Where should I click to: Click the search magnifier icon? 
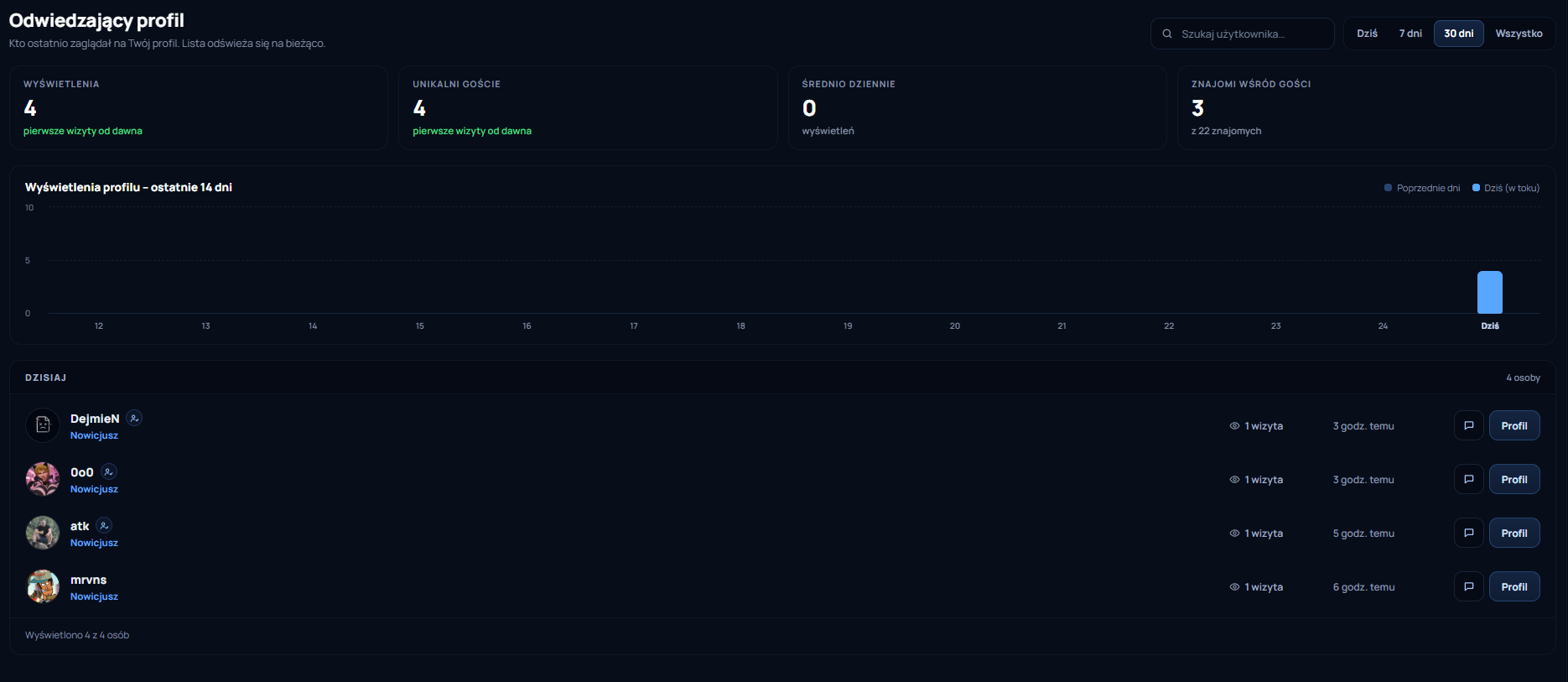(1167, 34)
